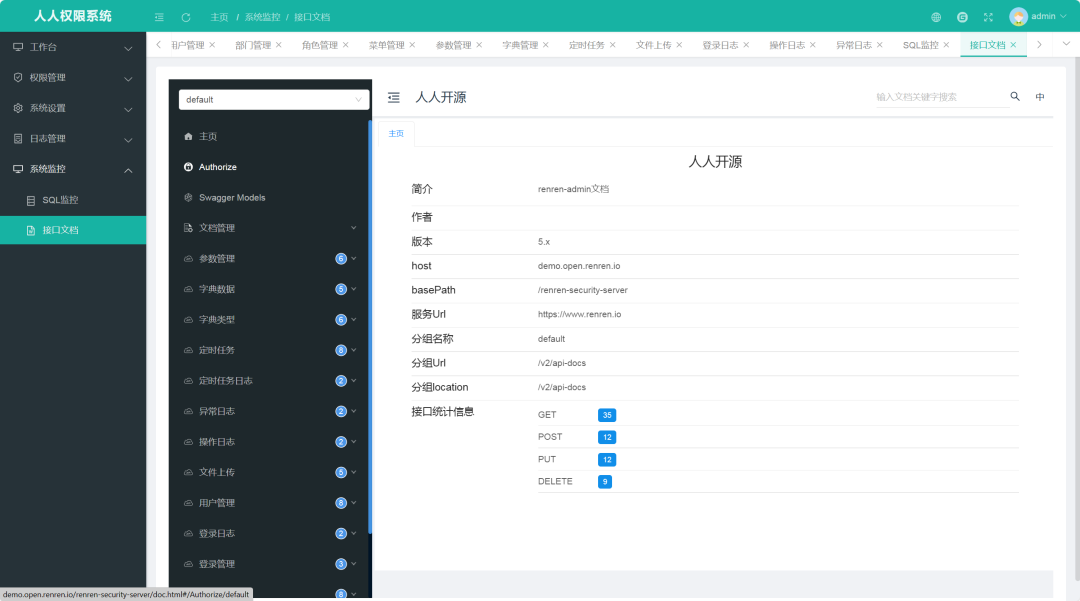This screenshot has width=1080, height=601.
Task: Select the 主页 tab inside the doc viewer
Action: click(x=394, y=132)
